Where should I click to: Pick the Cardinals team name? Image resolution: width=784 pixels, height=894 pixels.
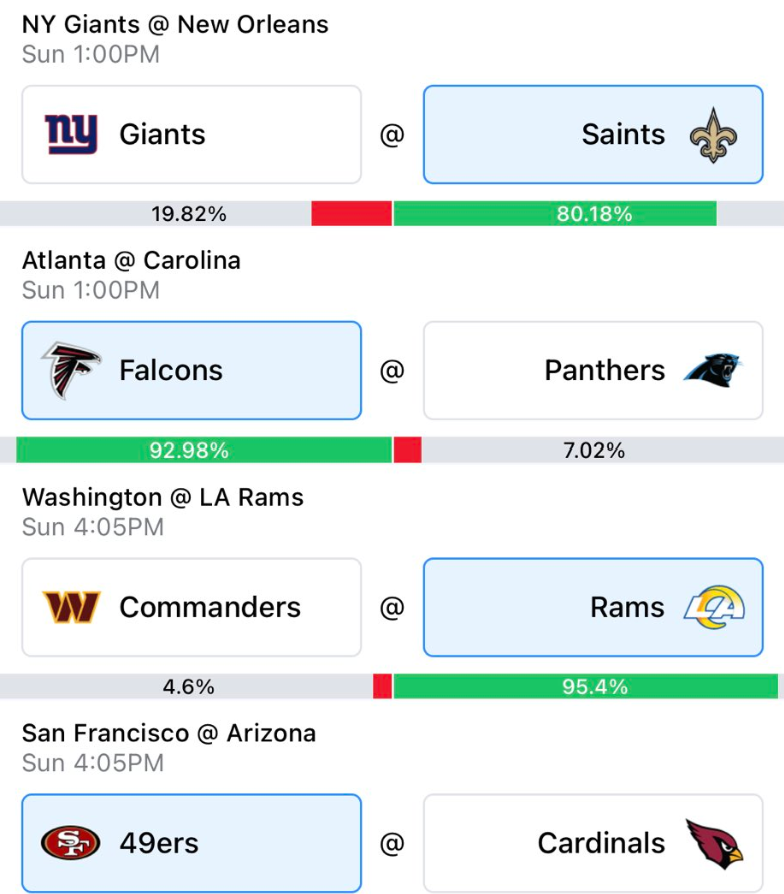pyautogui.click(x=601, y=843)
